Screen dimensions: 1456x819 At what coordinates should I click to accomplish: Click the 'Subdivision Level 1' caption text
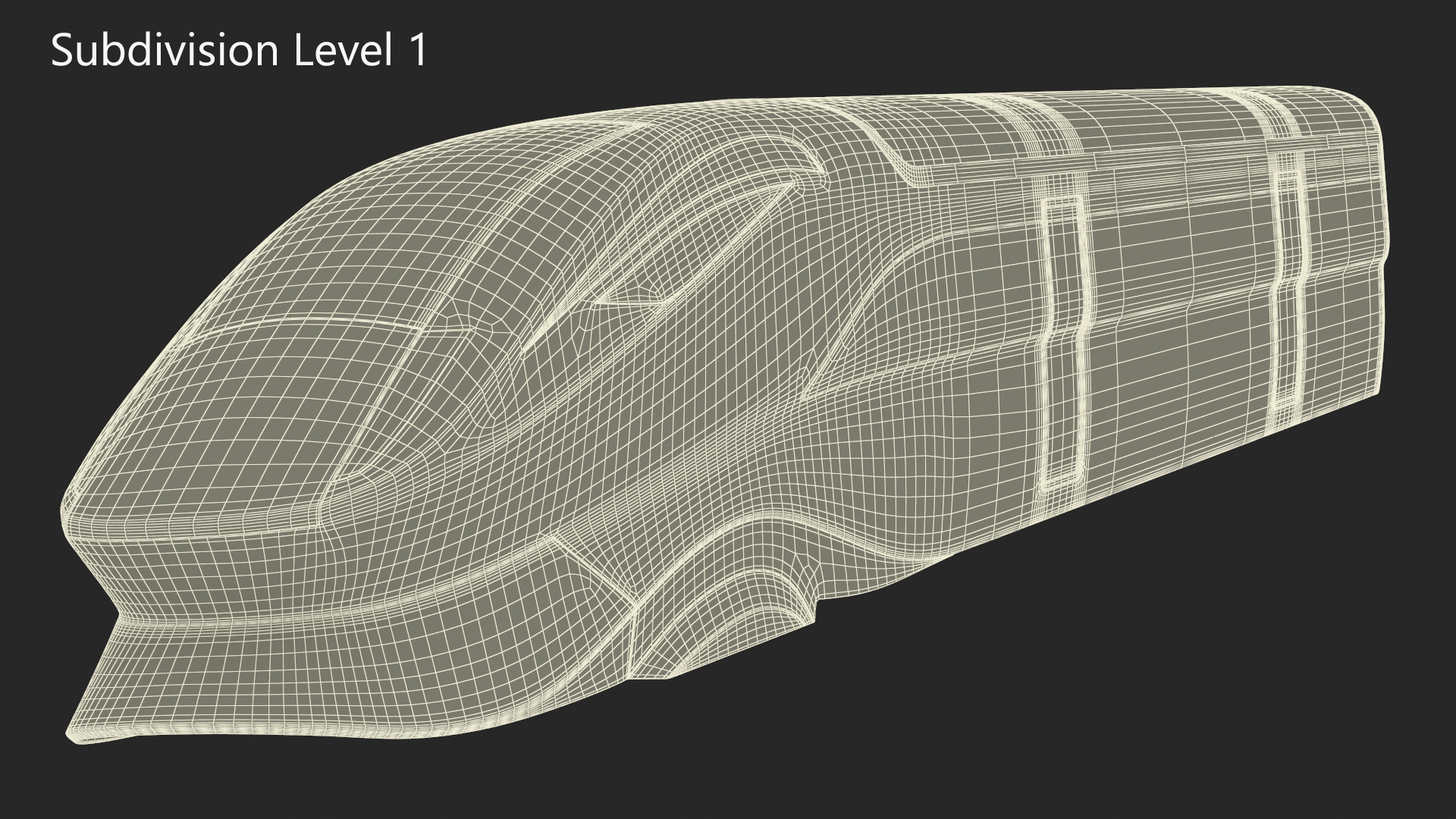coord(240,51)
